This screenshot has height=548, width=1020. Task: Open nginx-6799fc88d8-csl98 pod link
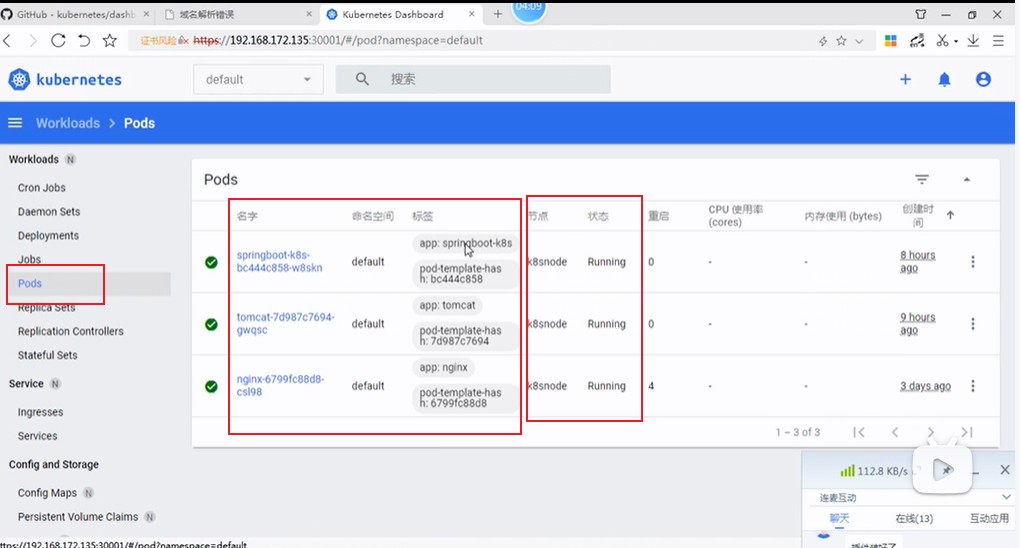click(x=280, y=385)
